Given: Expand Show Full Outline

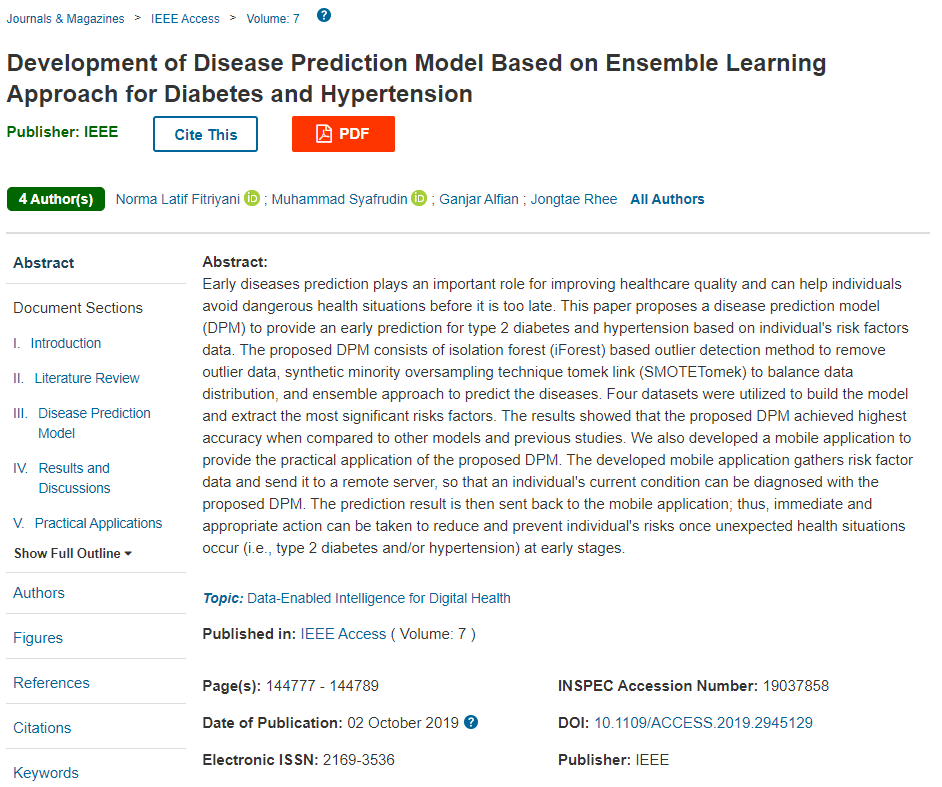Looking at the screenshot, I should (x=73, y=553).
